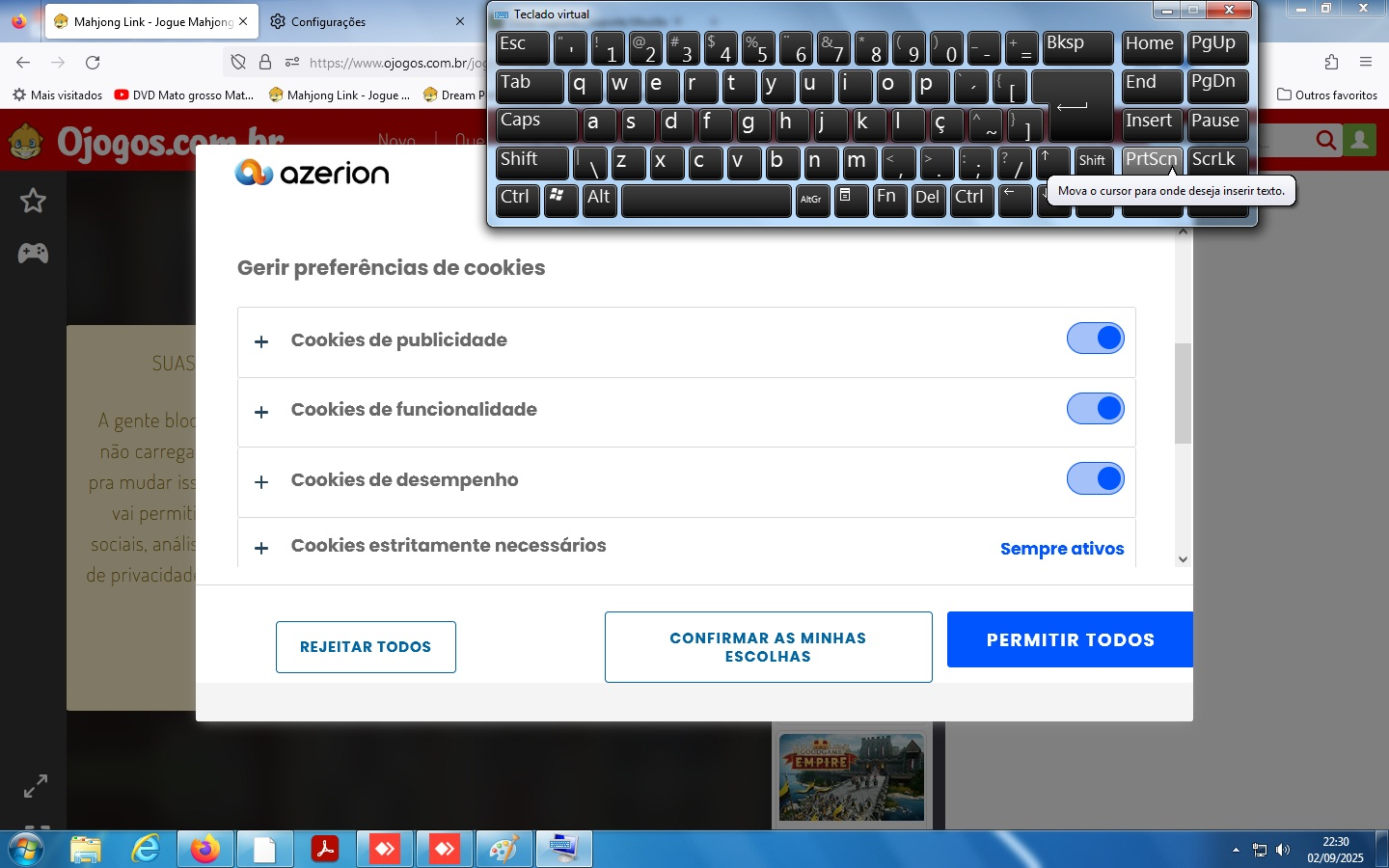
Task: Click the favorites star in sidebar
Action: tap(34, 201)
